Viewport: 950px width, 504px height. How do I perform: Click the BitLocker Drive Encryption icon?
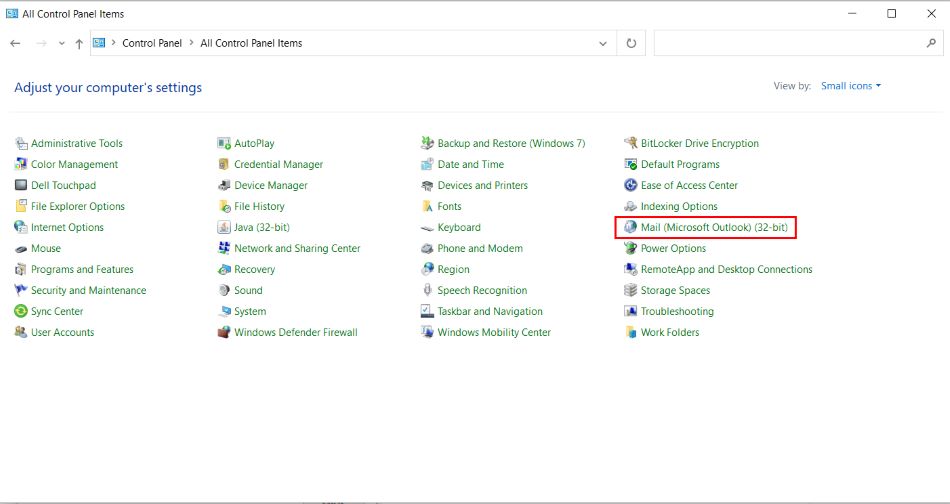click(x=630, y=144)
